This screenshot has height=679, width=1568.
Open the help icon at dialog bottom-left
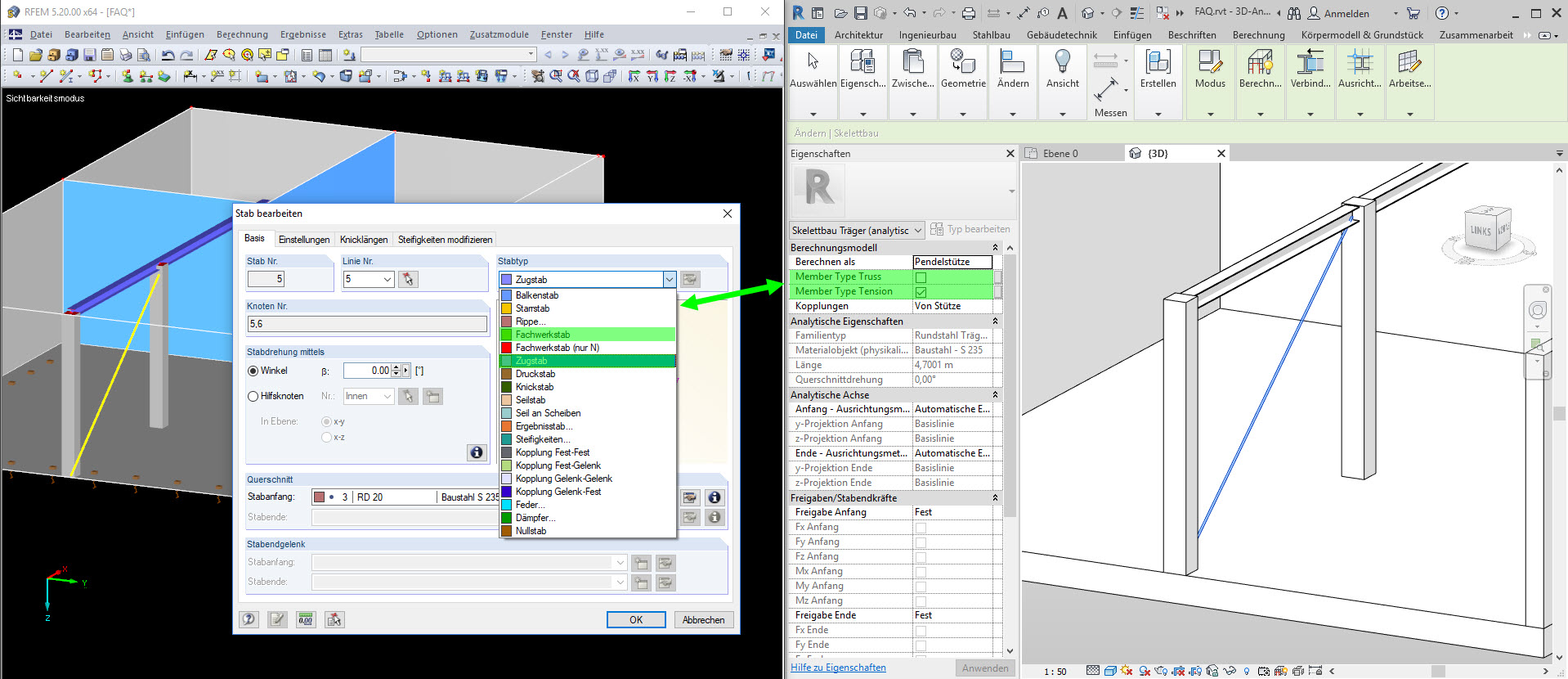pyautogui.click(x=249, y=619)
